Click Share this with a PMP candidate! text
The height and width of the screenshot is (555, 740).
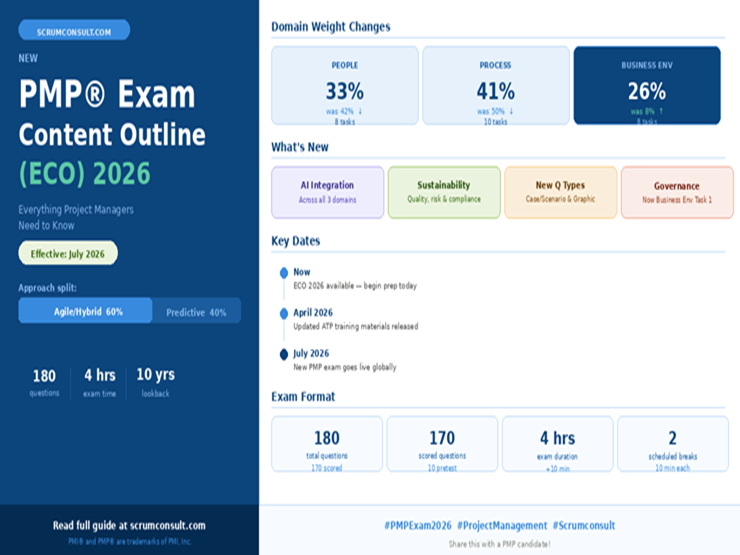(499, 544)
